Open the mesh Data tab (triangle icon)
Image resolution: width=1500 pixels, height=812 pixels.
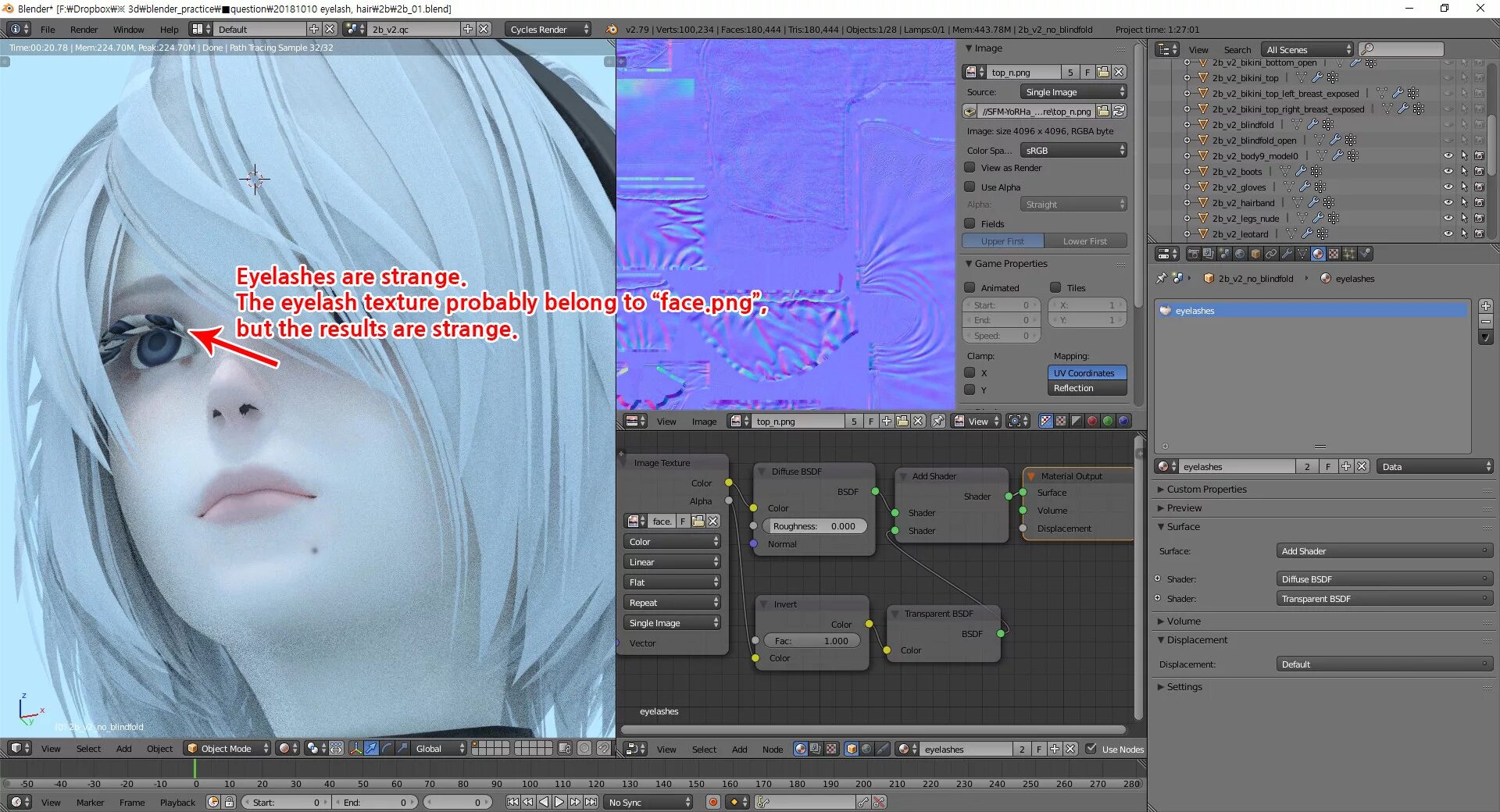point(1302,254)
